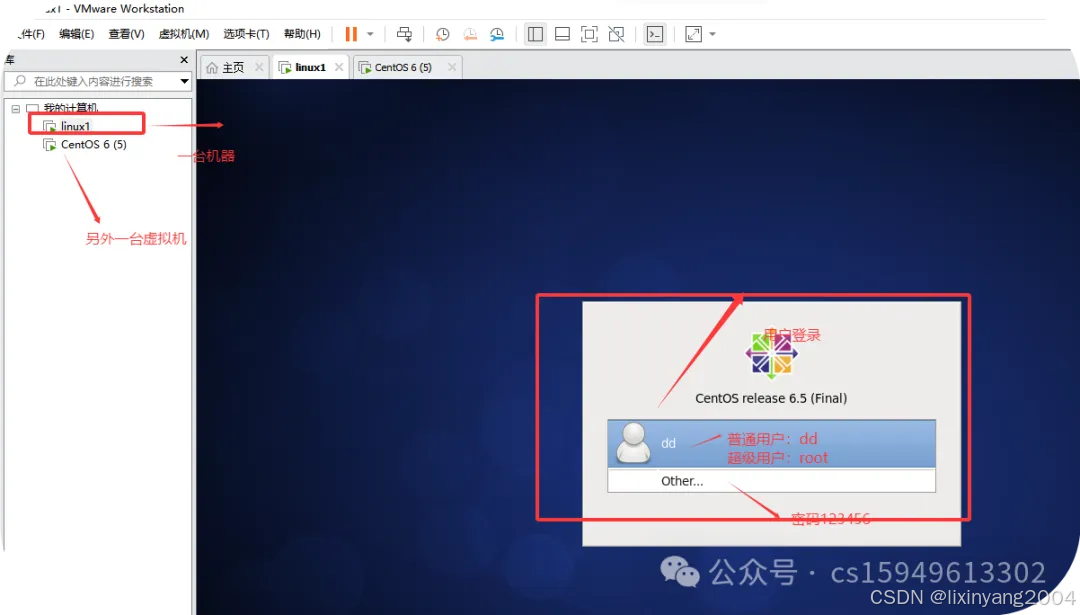Collapse the 我的计算机 tree node

tap(16, 109)
